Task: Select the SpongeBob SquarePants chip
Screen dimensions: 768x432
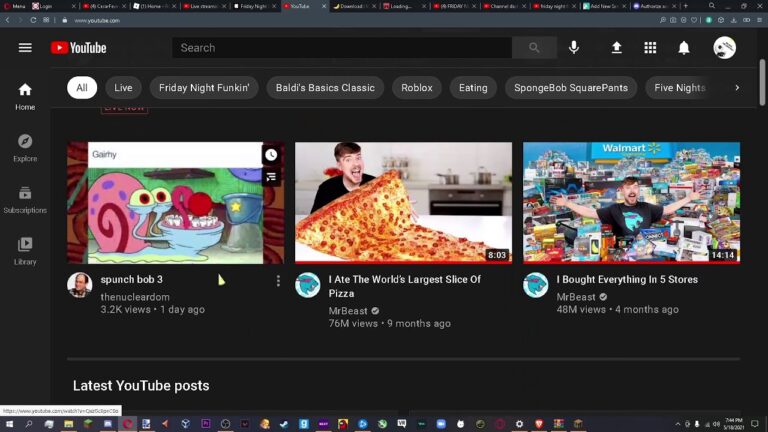Action: coord(571,88)
